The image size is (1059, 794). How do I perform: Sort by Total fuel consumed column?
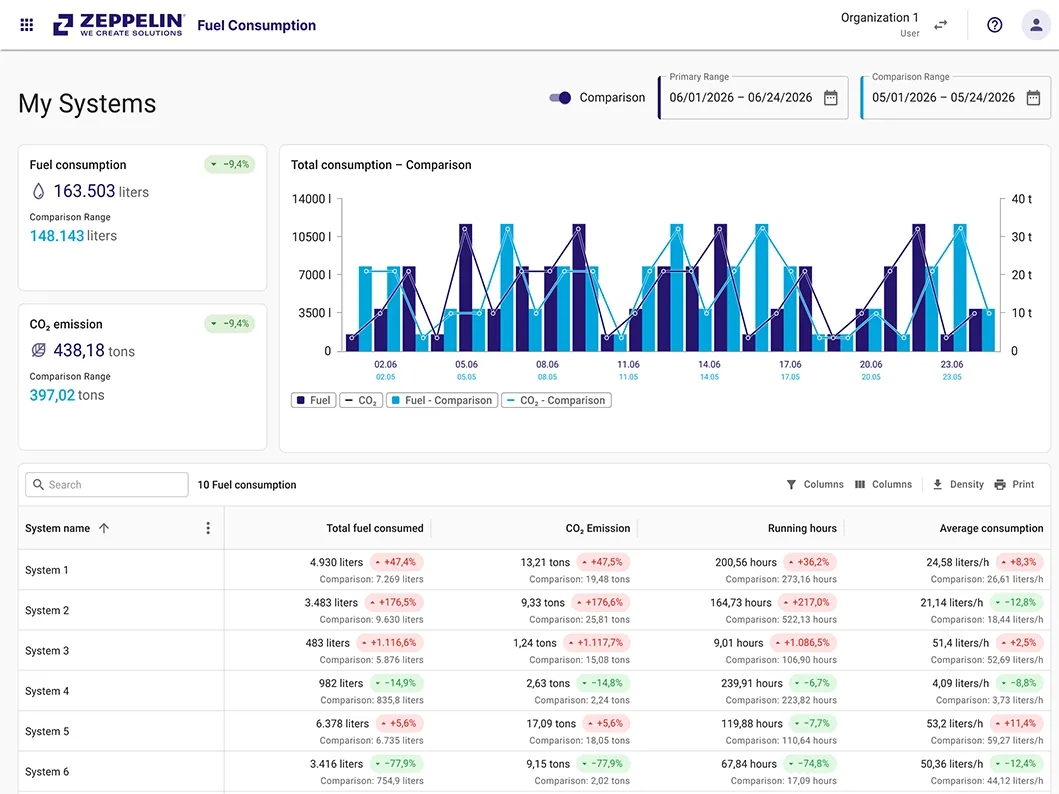point(375,528)
